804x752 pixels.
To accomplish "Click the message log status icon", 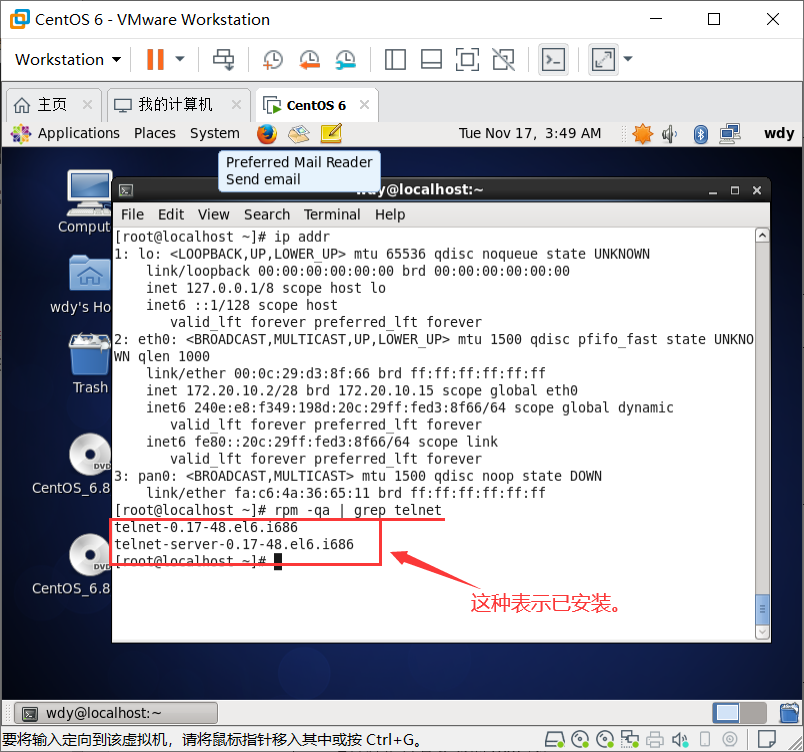I will tap(767, 739).
